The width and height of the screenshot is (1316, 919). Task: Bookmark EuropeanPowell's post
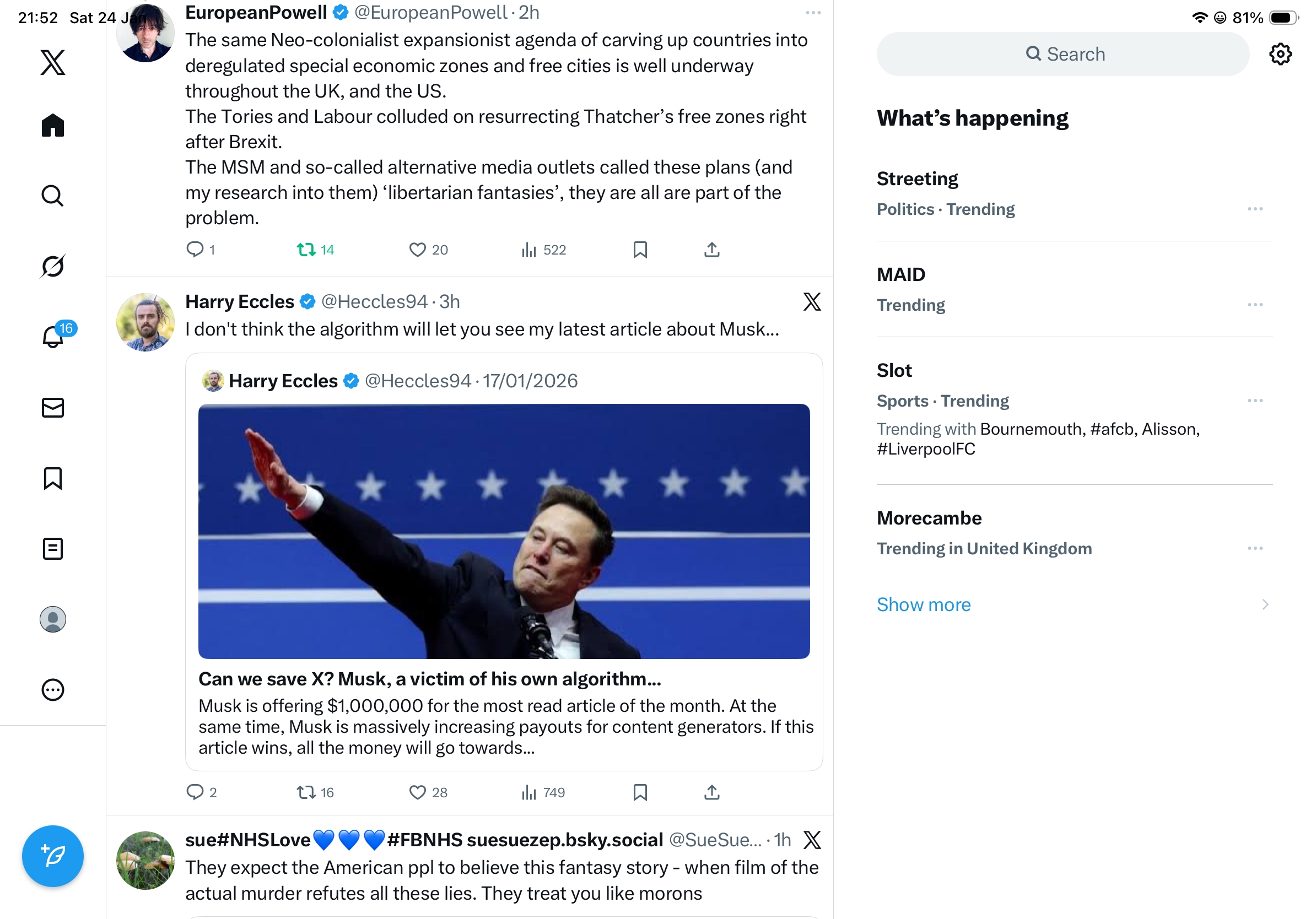(640, 250)
